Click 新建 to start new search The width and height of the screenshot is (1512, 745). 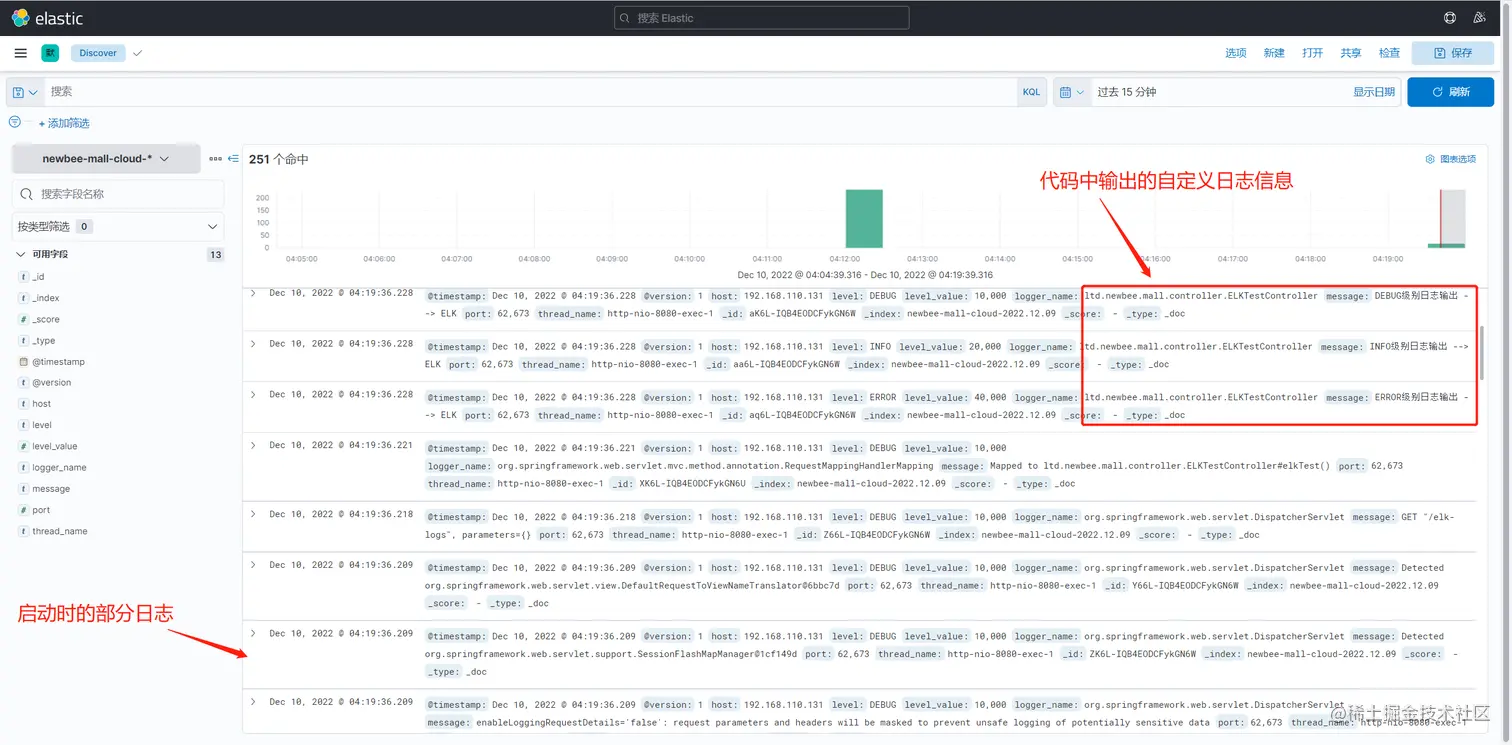pyautogui.click(x=1274, y=53)
